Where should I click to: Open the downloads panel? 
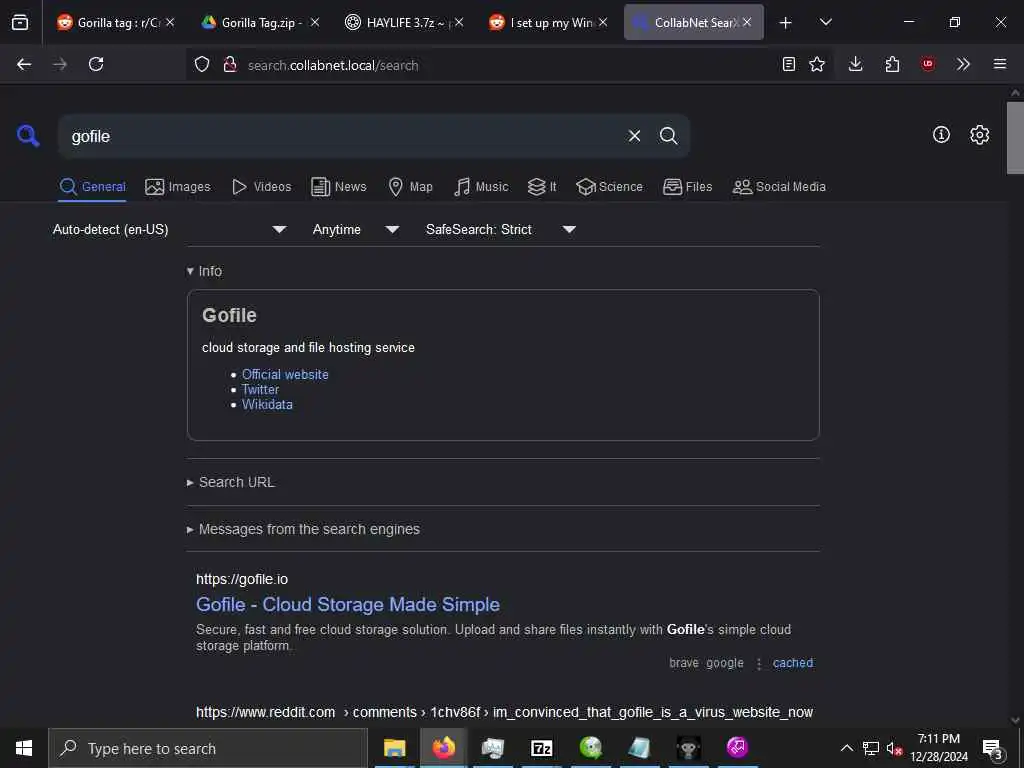click(856, 64)
